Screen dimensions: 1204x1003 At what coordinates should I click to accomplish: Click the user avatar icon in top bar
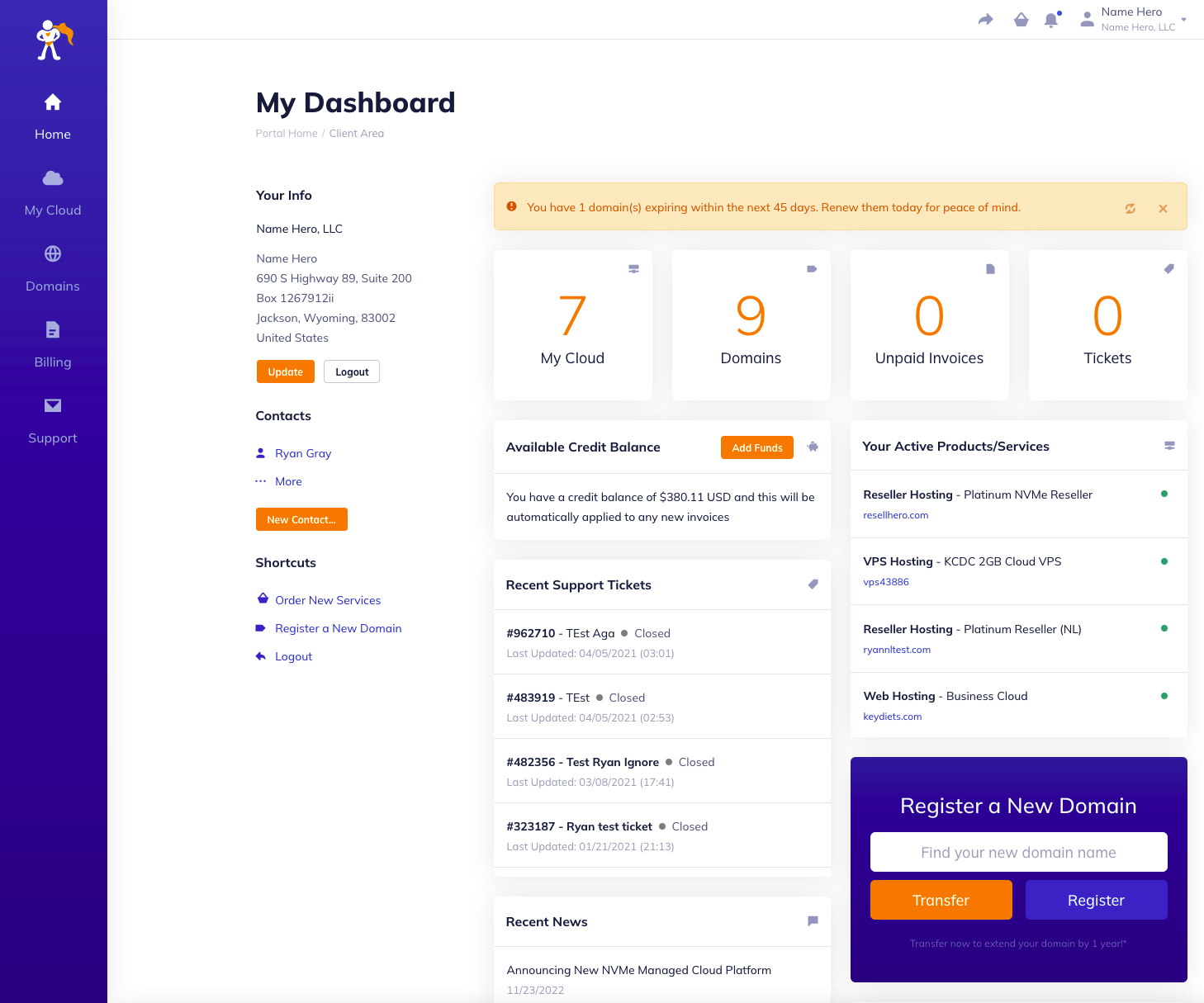point(1088,19)
